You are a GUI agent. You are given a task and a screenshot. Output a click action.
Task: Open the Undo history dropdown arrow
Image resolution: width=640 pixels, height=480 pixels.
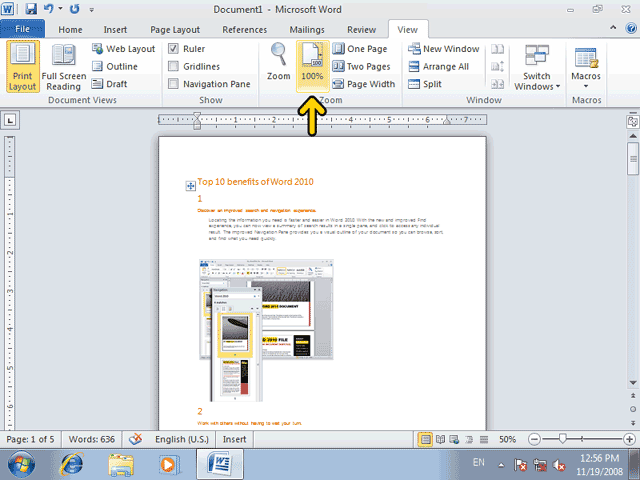[60, 9]
